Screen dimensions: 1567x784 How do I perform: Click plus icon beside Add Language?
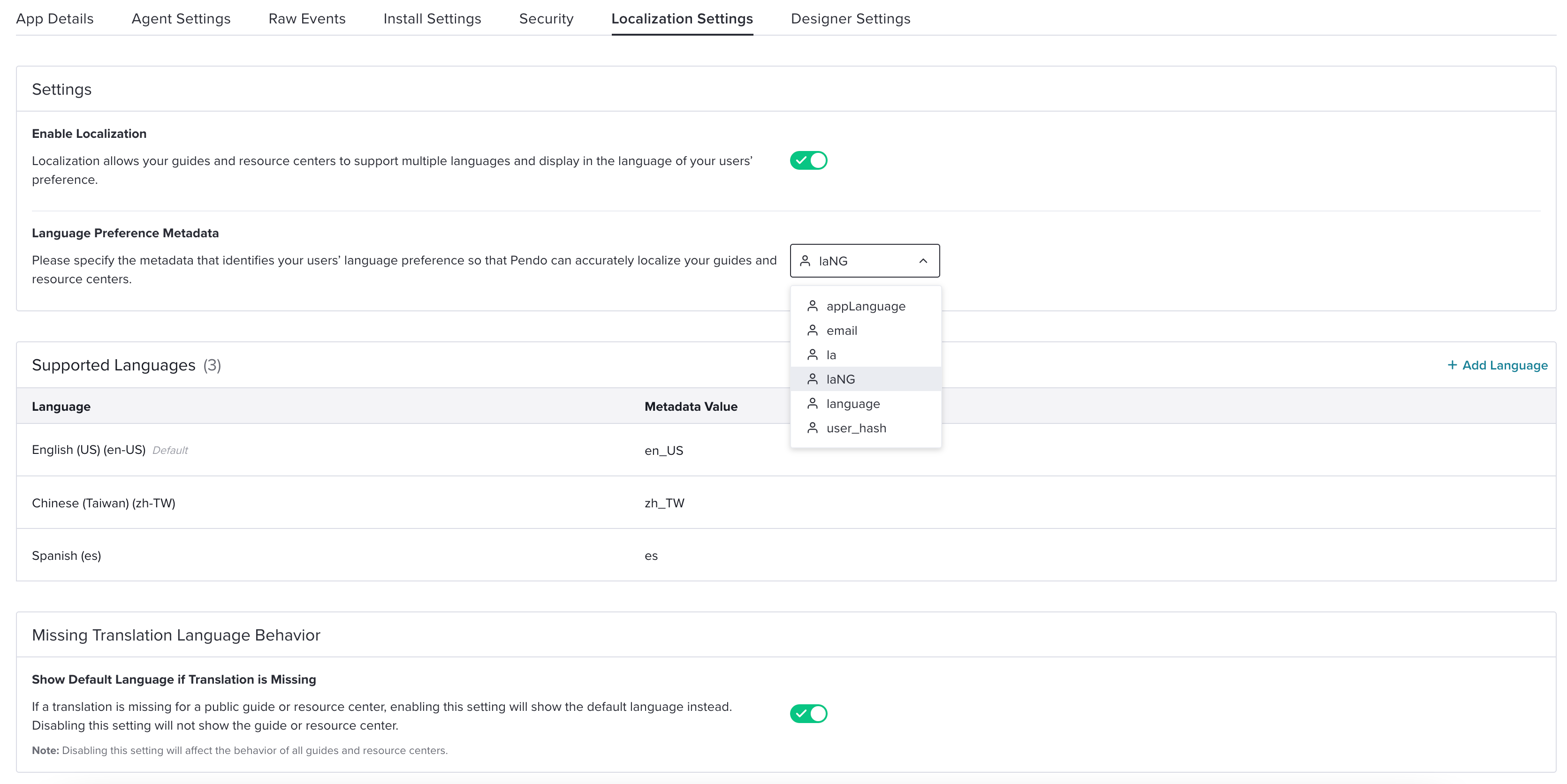point(1452,365)
